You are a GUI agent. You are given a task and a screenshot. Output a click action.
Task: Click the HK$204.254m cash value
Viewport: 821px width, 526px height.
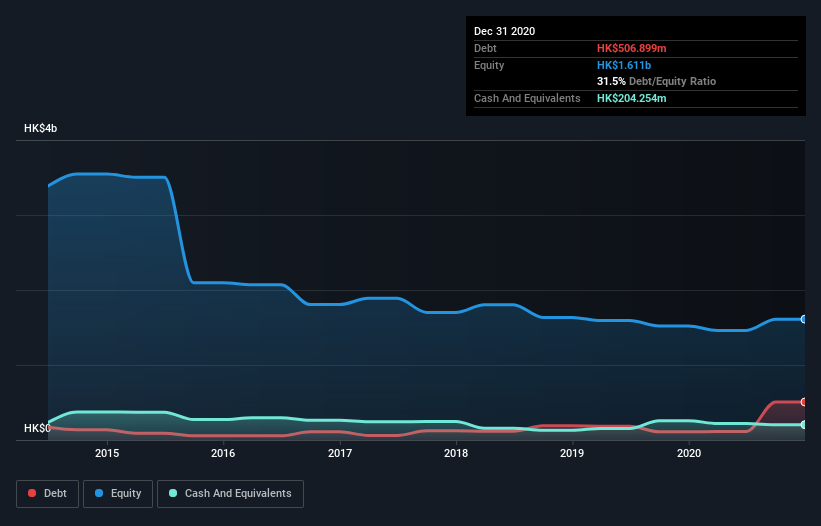[x=631, y=98]
